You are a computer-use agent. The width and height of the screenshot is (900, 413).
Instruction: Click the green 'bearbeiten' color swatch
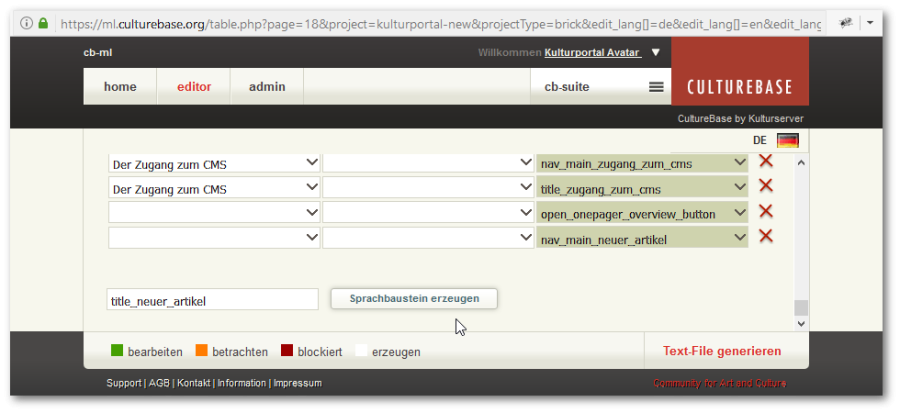click(117, 351)
